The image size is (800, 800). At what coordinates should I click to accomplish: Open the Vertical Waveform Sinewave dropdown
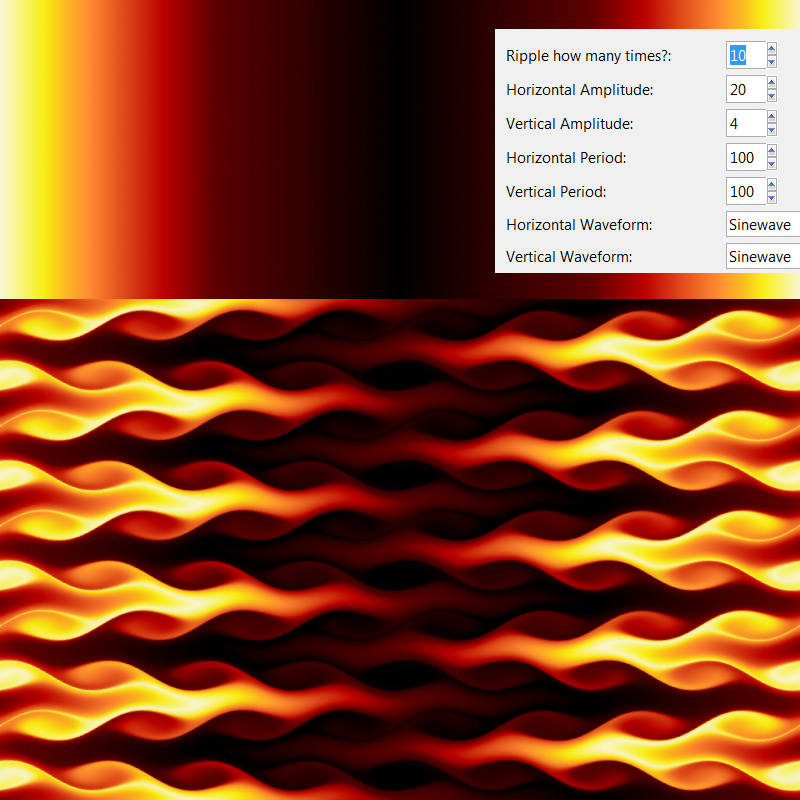click(763, 257)
